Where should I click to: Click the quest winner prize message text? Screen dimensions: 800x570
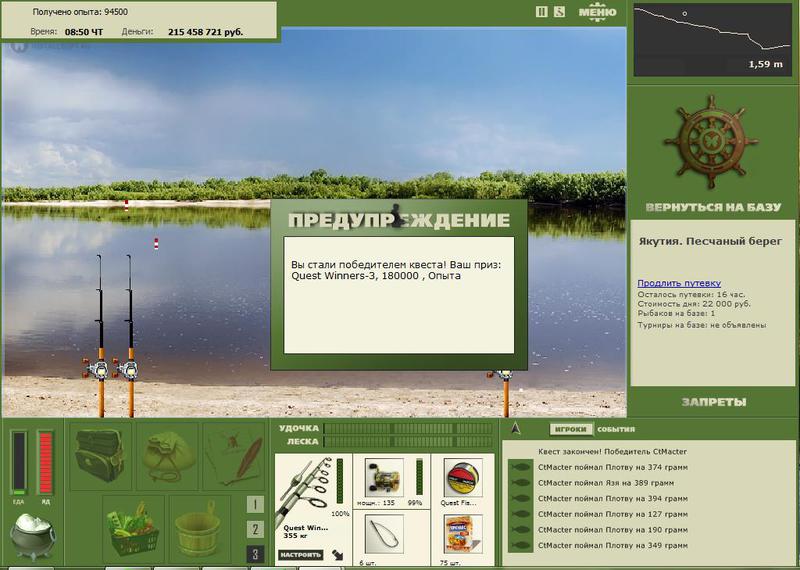[397, 270]
